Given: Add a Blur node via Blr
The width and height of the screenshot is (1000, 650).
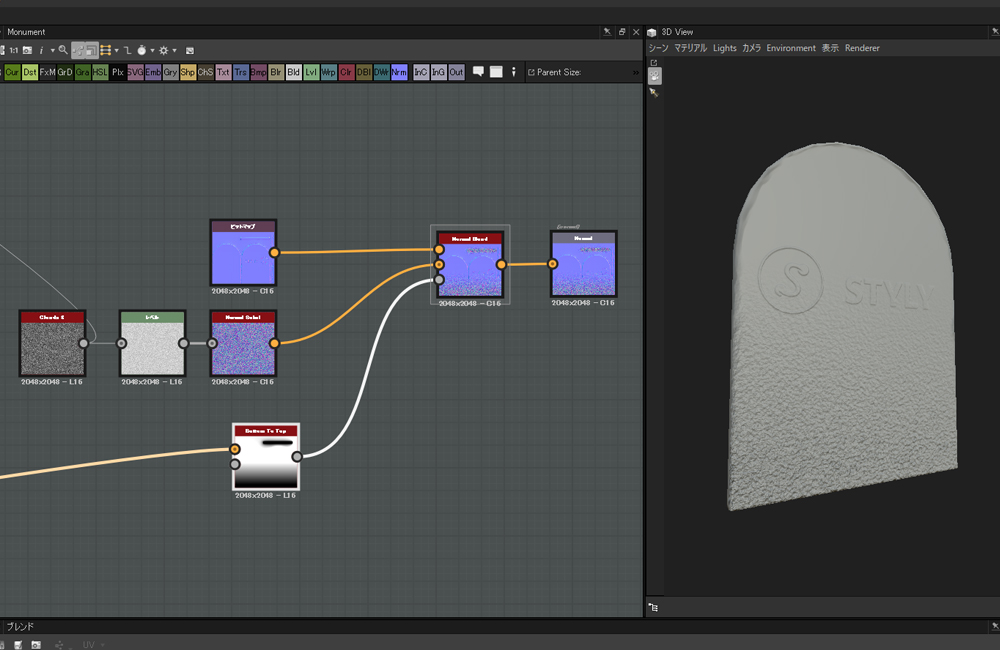Looking at the screenshot, I should [276, 72].
